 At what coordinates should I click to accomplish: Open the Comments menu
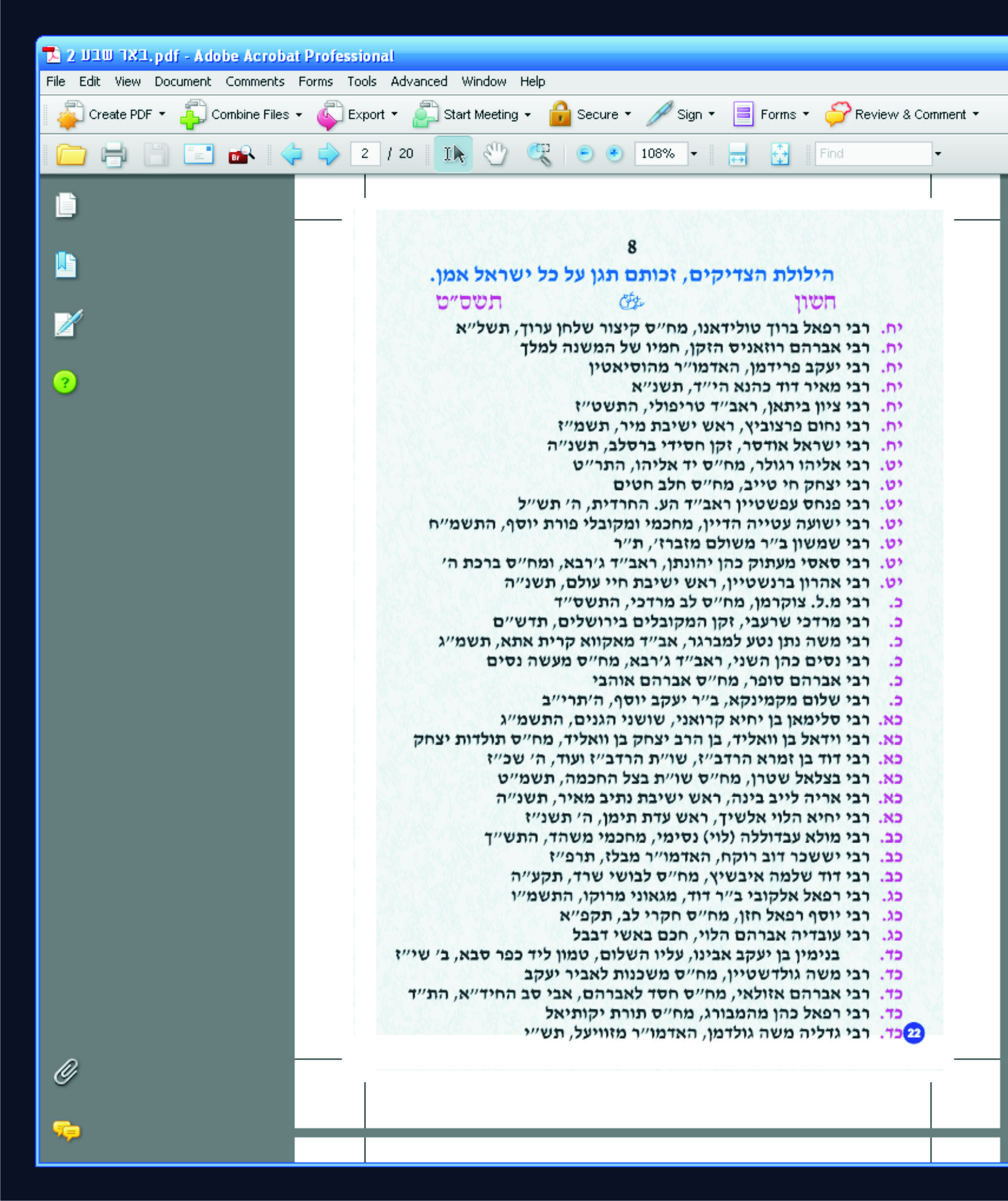click(255, 81)
